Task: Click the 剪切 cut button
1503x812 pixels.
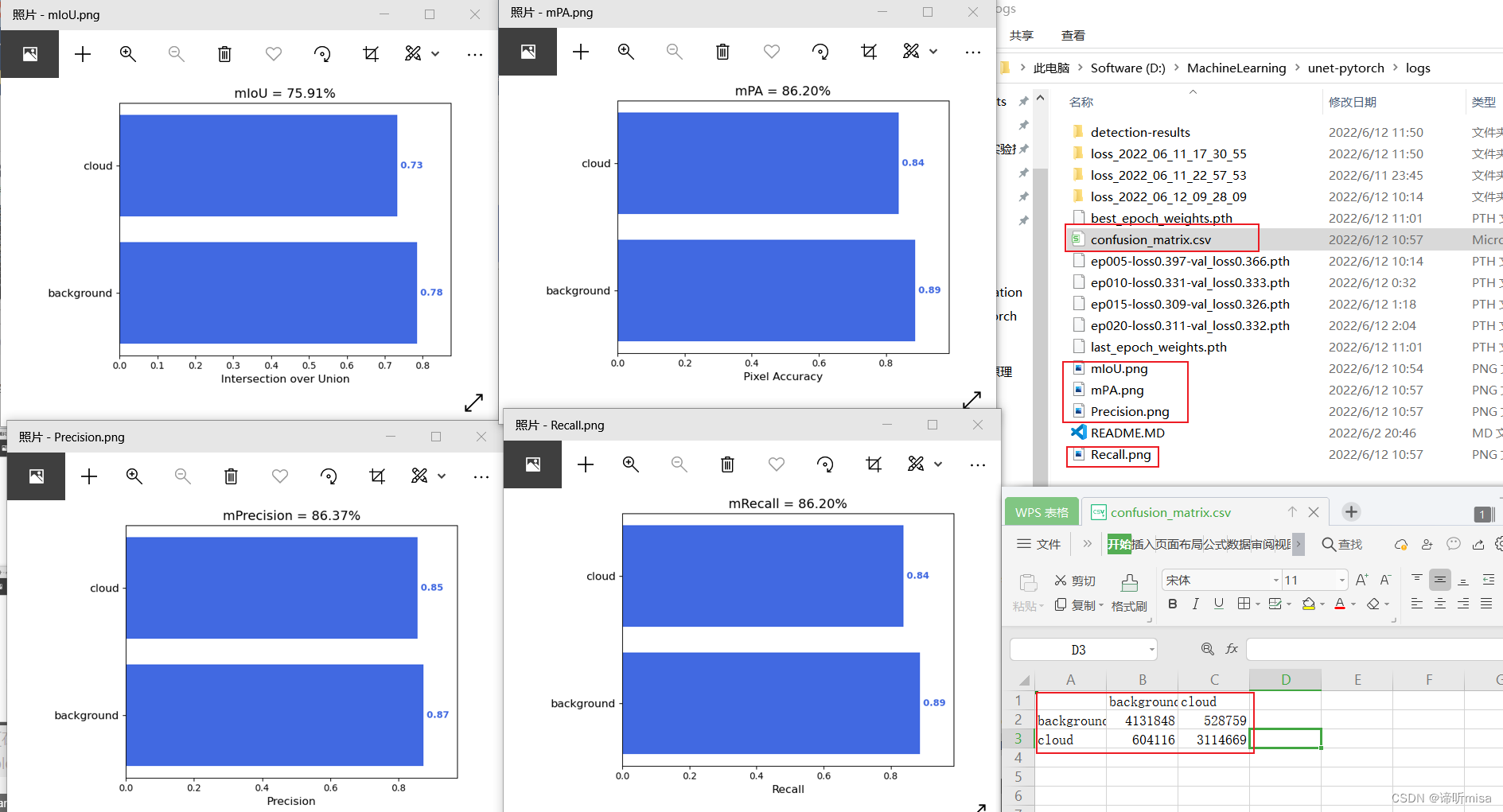Action: [1075, 581]
